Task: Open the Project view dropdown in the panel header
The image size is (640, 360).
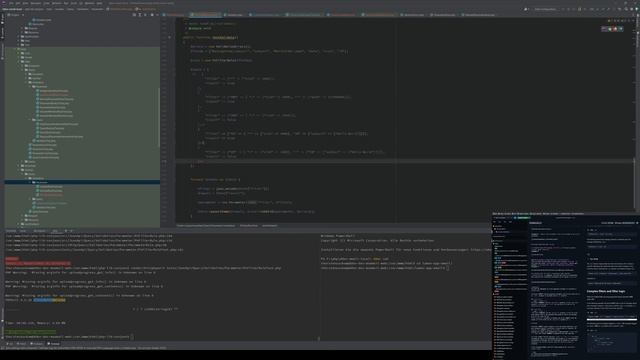Action: click(x=16, y=15)
